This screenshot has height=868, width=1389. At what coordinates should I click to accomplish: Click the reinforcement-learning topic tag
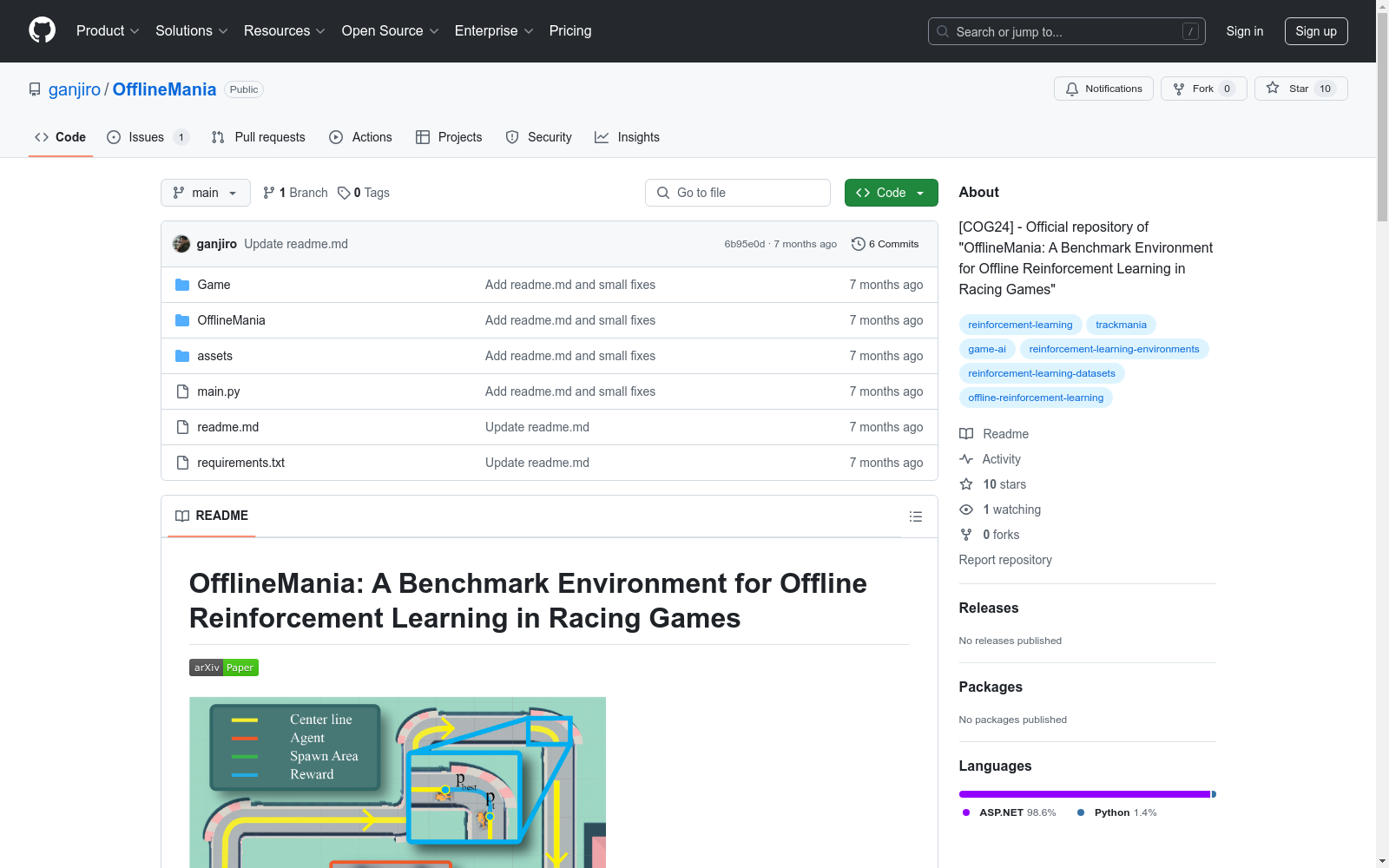coord(1020,325)
